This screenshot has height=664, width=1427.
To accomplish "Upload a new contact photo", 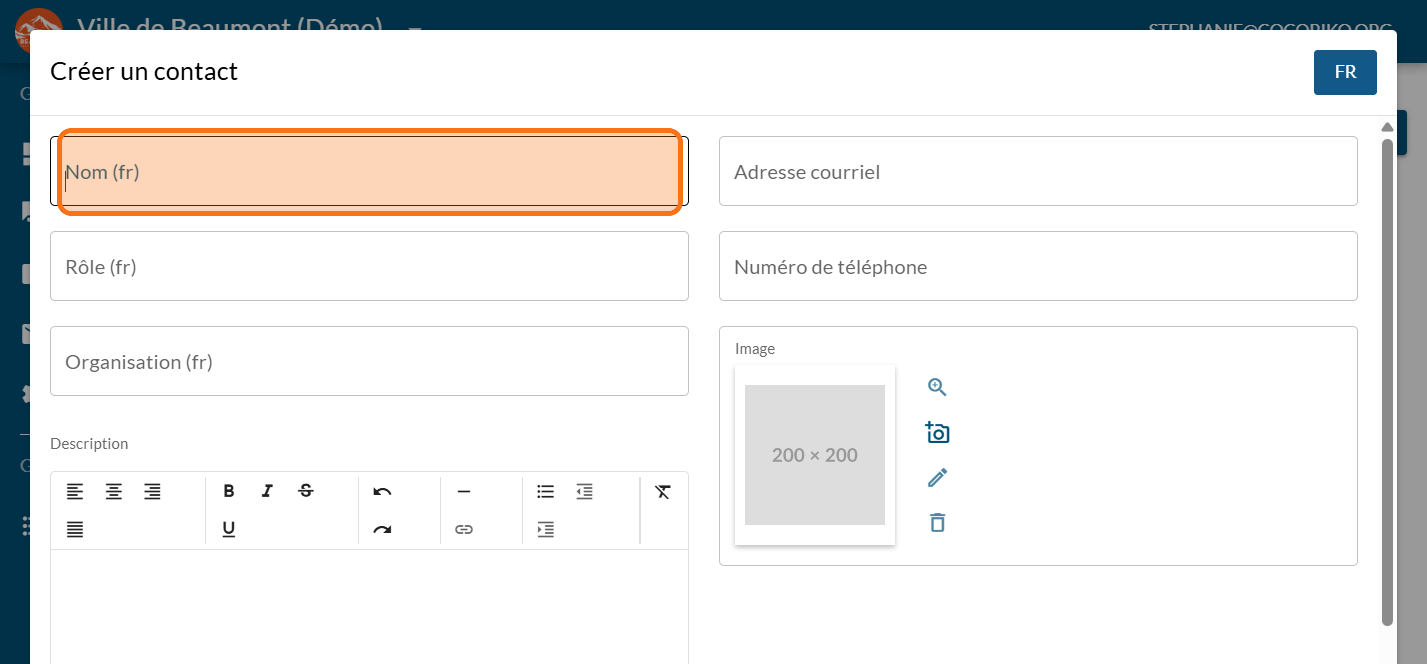I will click(937, 433).
